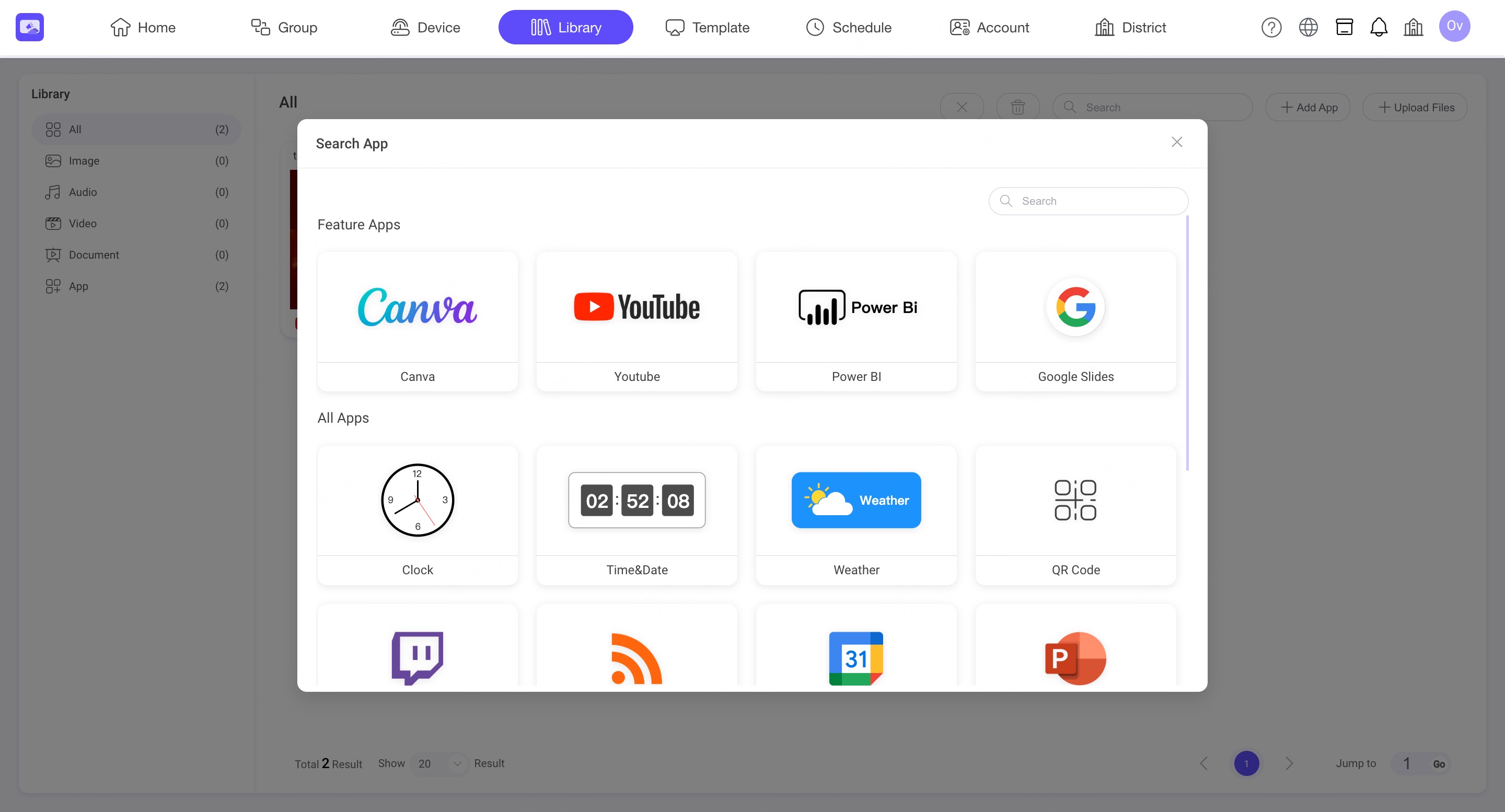Open the notifications bell icon
The height and width of the screenshot is (812, 1505).
tap(1378, 28)
